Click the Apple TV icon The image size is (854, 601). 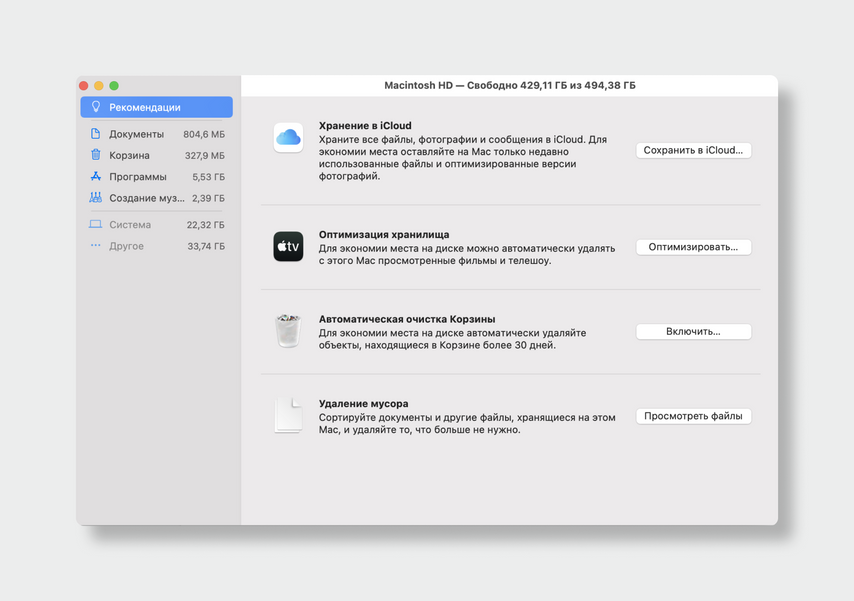point(288,246)
